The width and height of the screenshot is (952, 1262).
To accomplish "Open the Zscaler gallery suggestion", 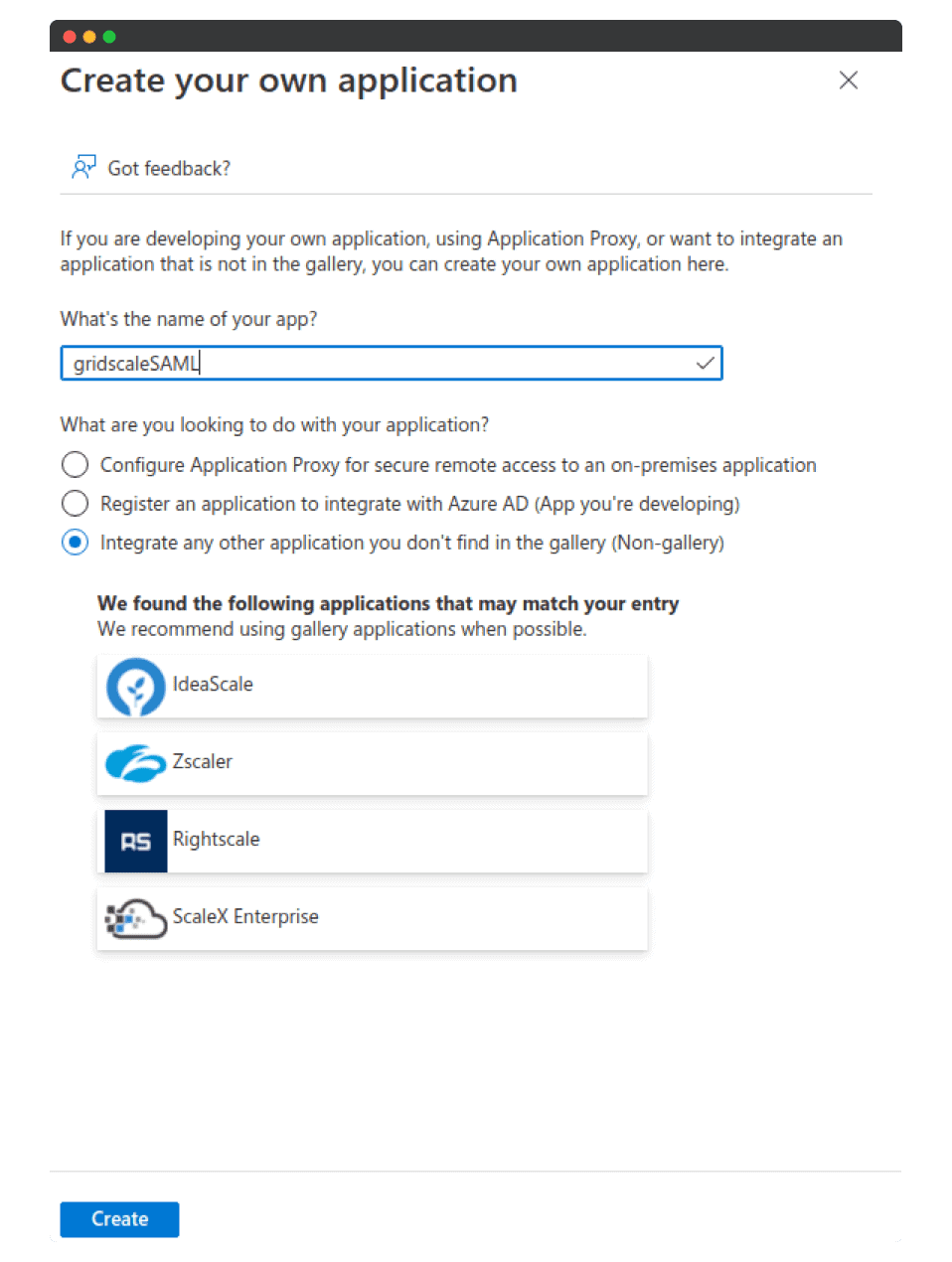I will pyautogui.click(x=373, y=763).
